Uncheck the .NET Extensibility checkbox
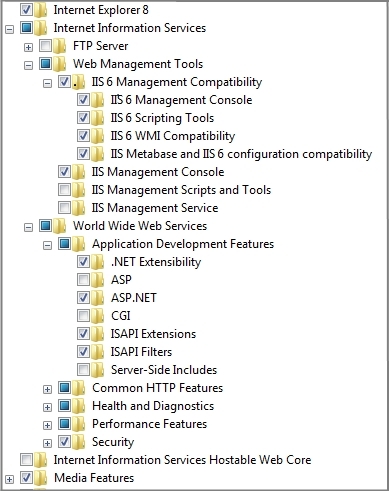Viewport: 389px width, 491px height. (x=83, y=262)
